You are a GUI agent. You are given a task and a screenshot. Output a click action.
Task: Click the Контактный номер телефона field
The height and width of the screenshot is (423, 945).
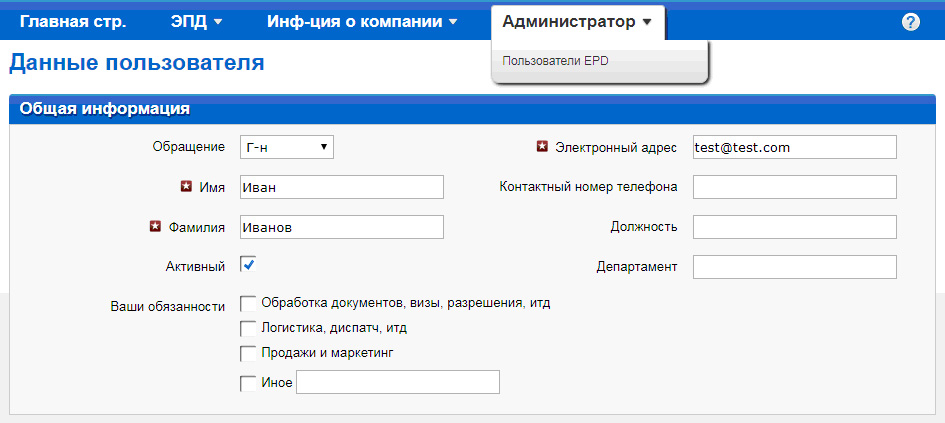coord(794,187)
